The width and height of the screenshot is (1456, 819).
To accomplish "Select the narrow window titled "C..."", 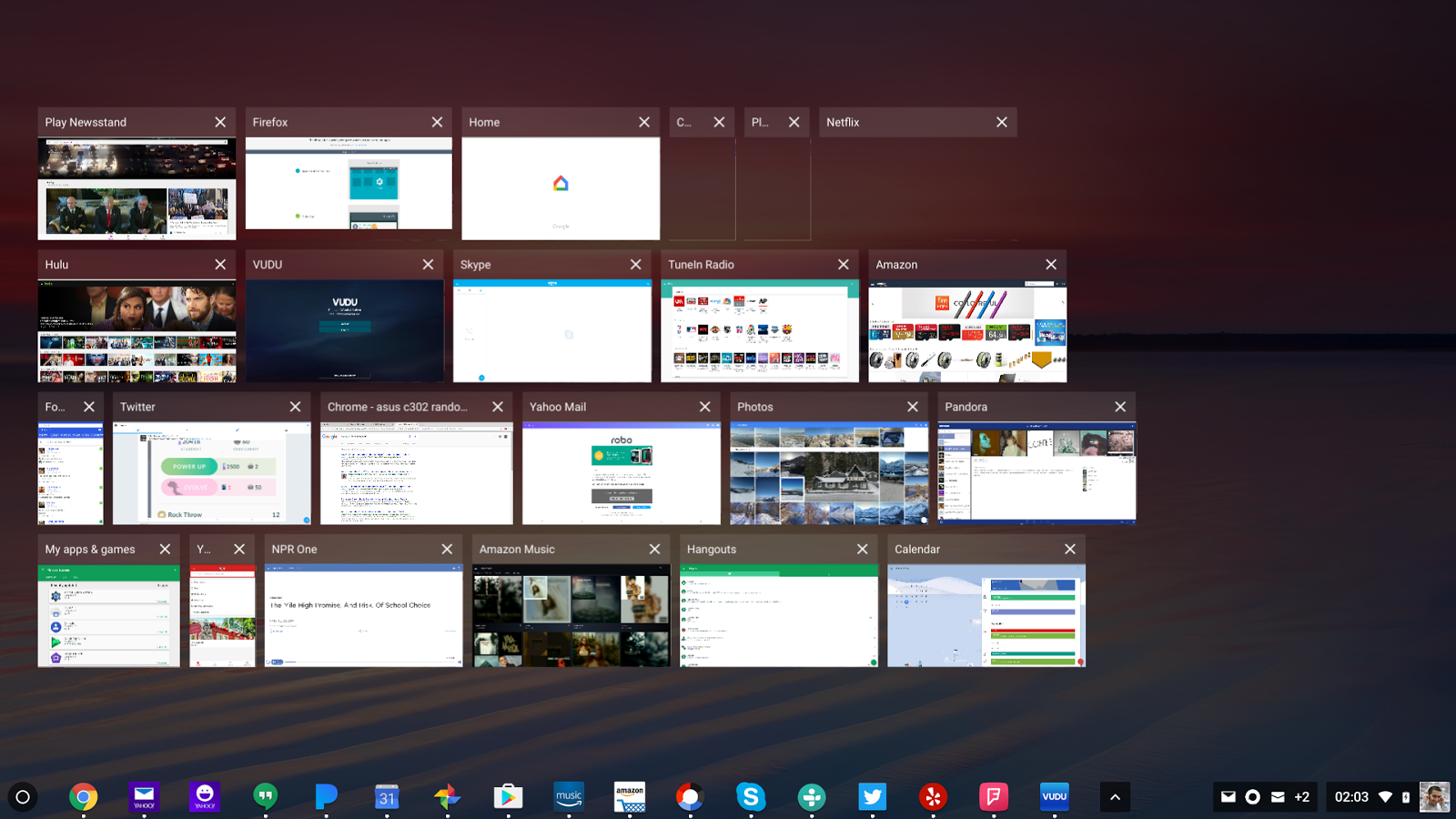I will [703, 174].
